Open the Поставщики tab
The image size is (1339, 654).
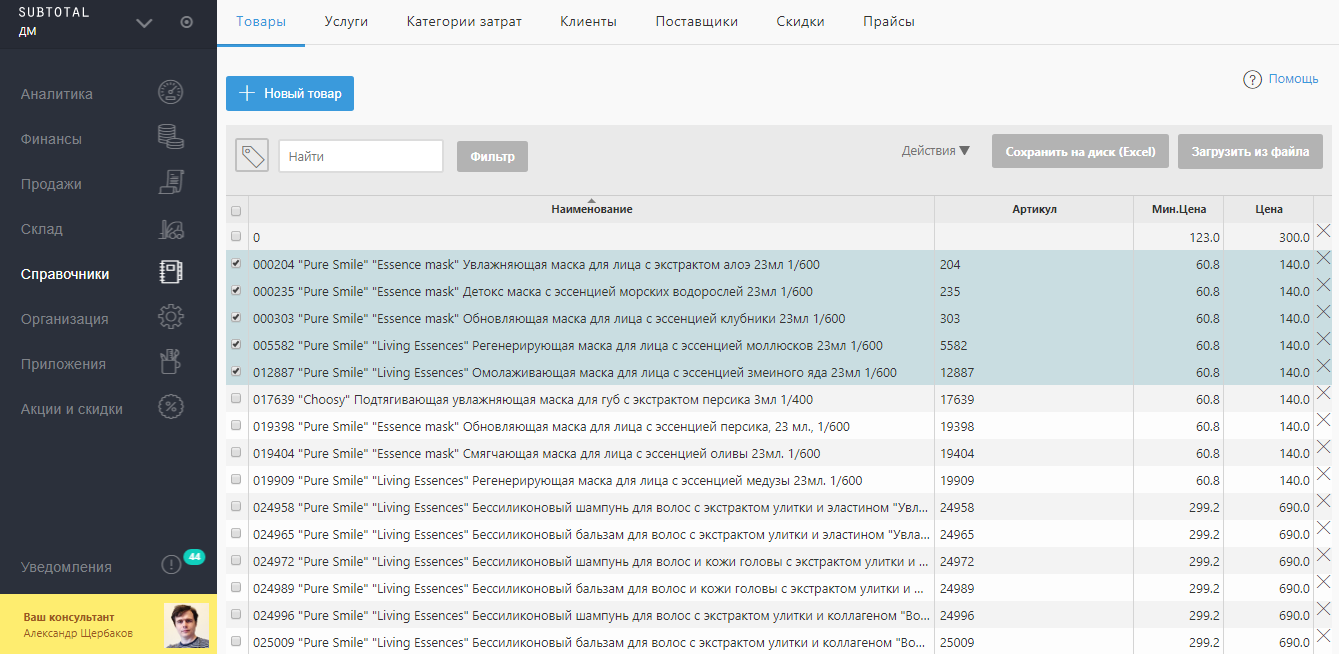pyautogui.click(x=696, y=22)
